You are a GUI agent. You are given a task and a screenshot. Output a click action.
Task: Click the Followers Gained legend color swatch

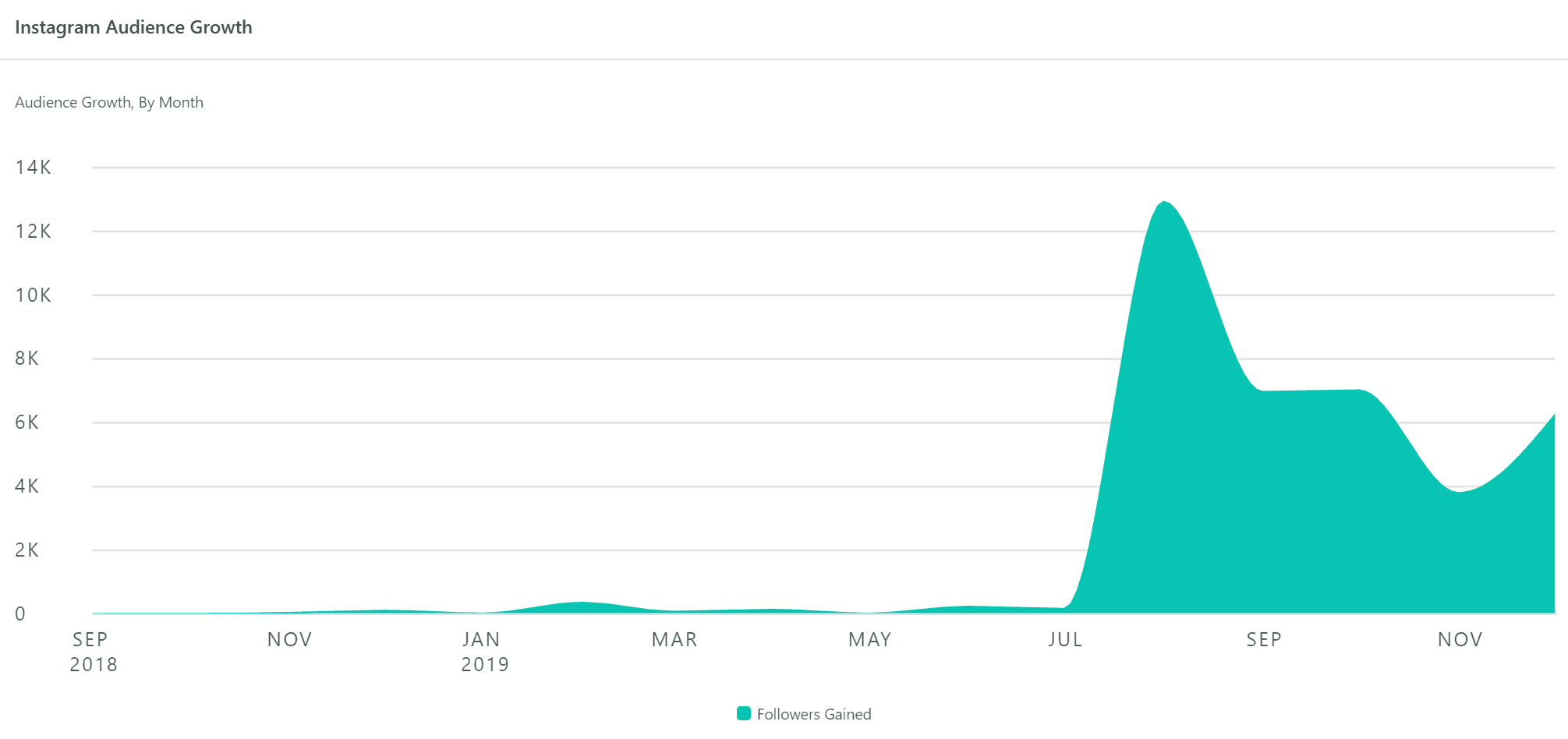[x=744, y=713]
